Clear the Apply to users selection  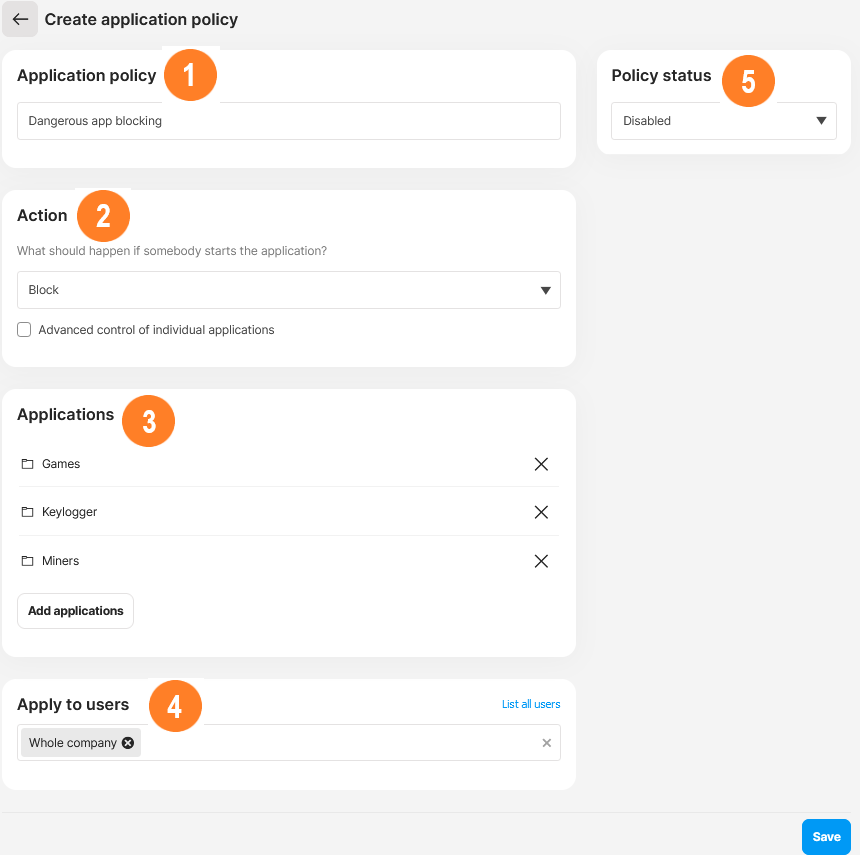[546, 743]
